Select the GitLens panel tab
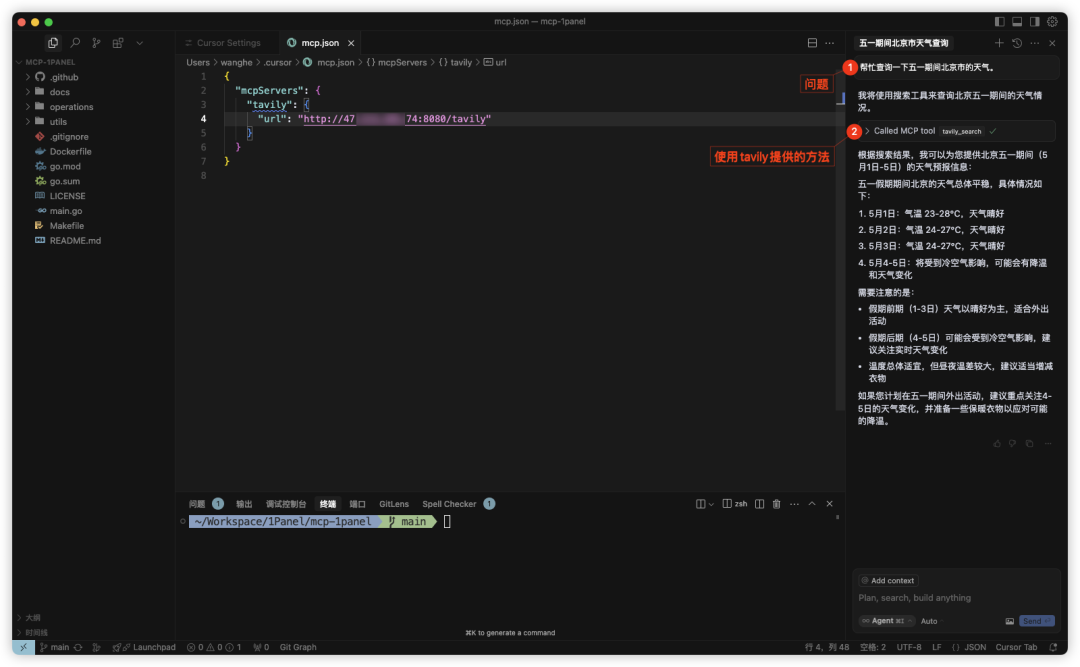This screenshot has height=667, width=1080. (393, 504)
